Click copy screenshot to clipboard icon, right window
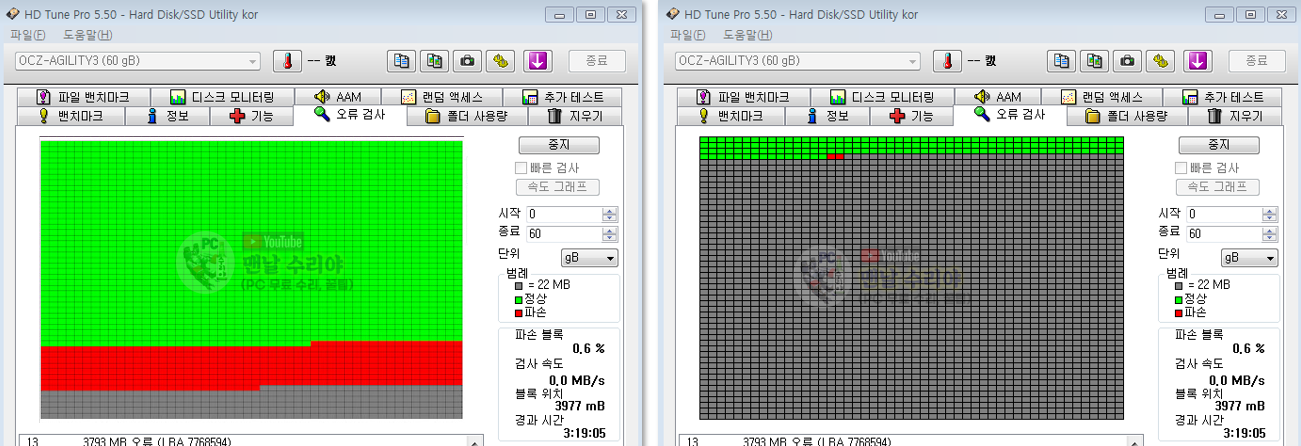 pyautogui.click(x=1094, y=61)
